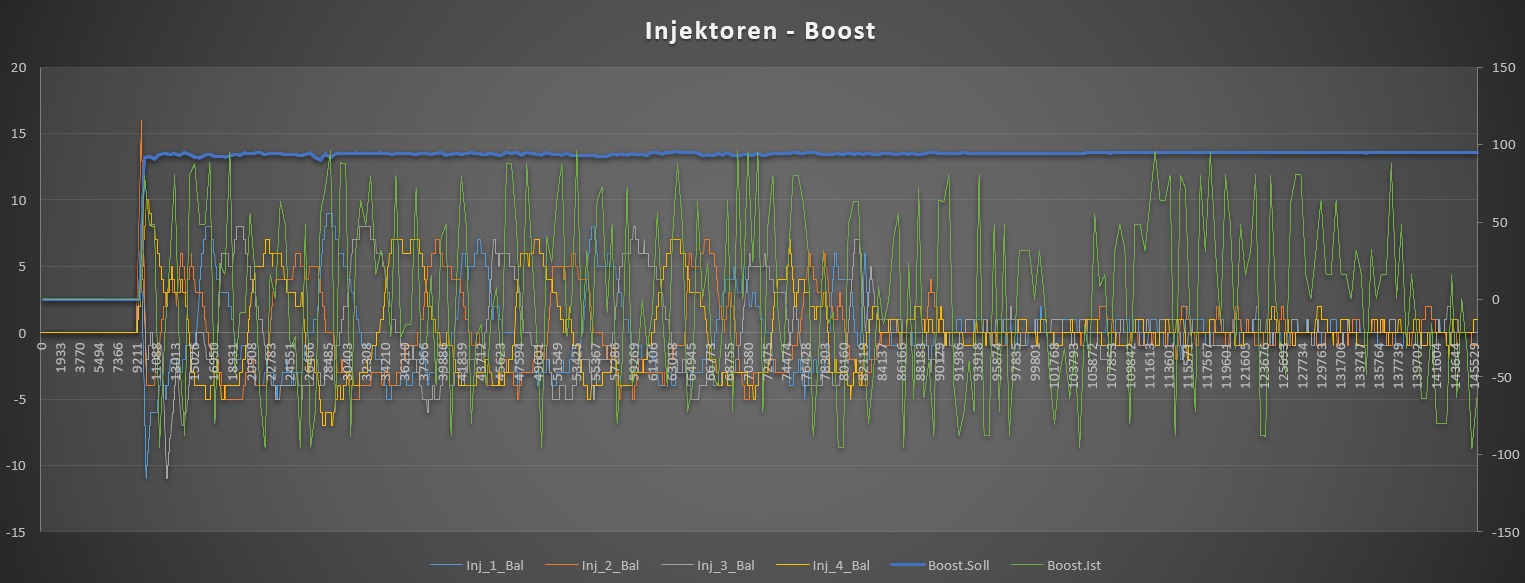
Task: Click the orange line swatch beside Inj_2_Bal
Action: pos(561,566)
